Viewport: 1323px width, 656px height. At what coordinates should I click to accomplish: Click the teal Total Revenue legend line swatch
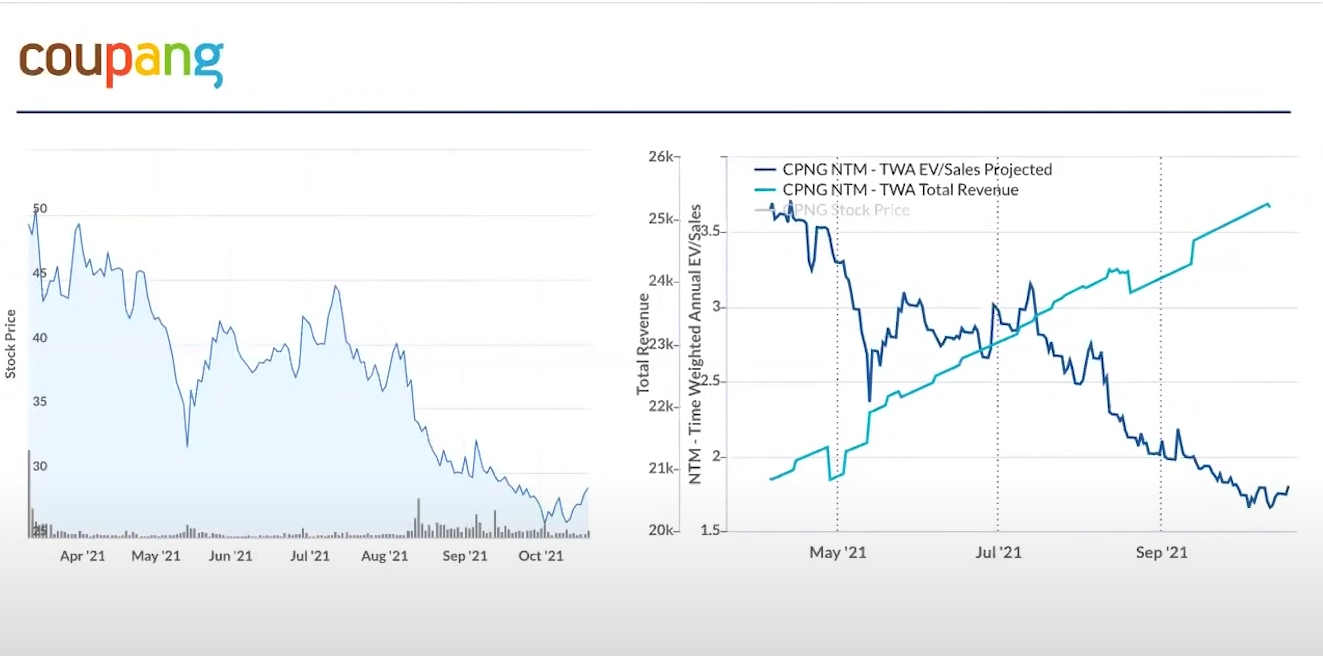pos(765,190)
